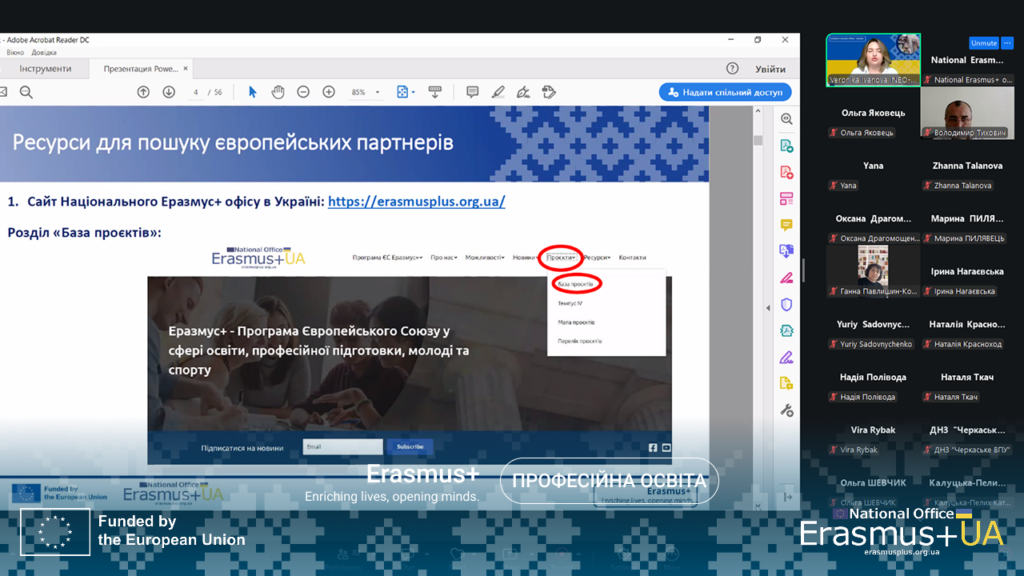The height and width of the screenshot is (576, 1024).
Task: Click participant tile Оксана Драгомощенко
Action: coord(873,219)
